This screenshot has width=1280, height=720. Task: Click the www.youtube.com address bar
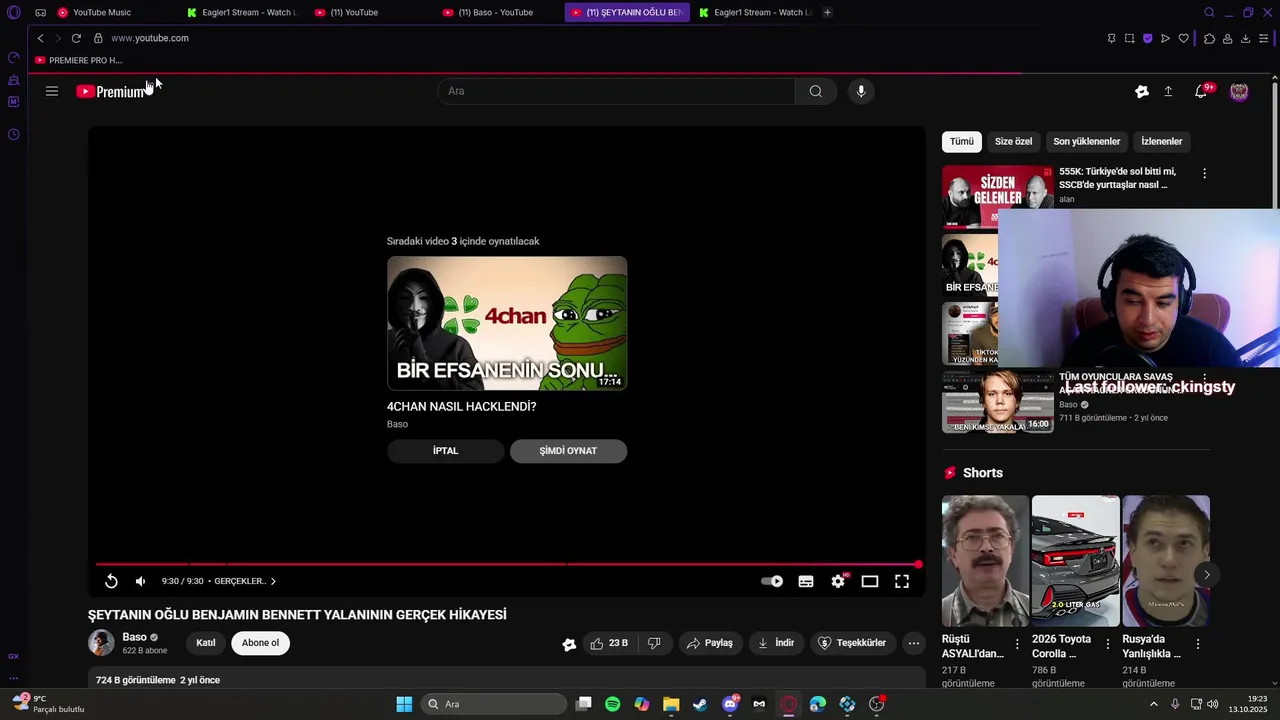point(150,38)
